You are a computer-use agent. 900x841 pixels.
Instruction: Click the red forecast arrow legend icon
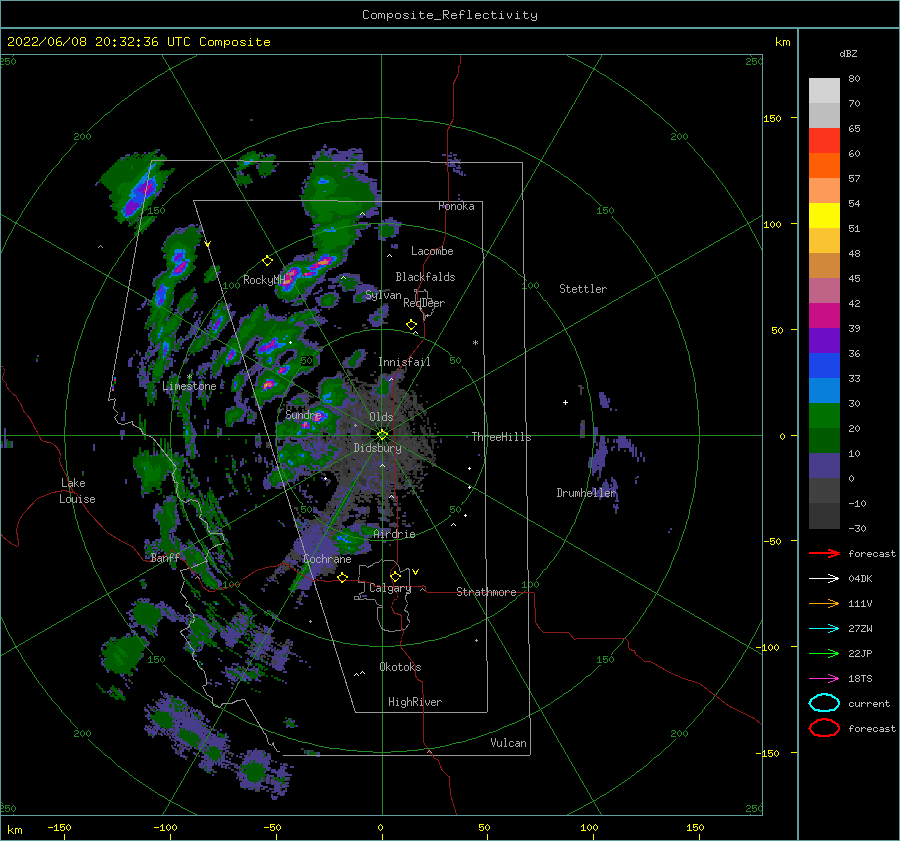[x=824, y=553]
